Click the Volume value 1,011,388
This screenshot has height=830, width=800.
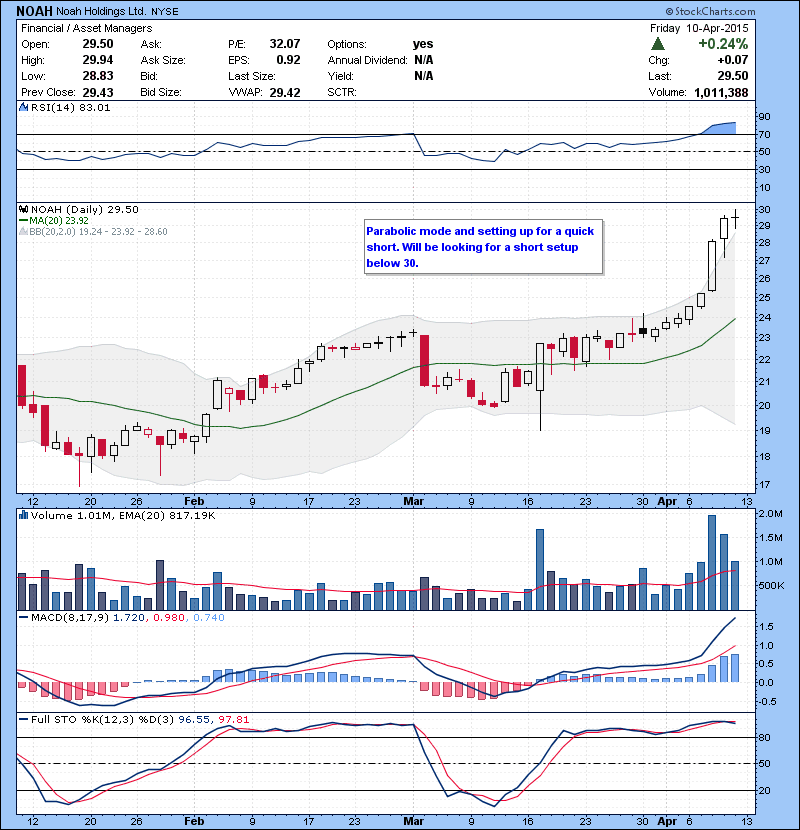[721, 93]
